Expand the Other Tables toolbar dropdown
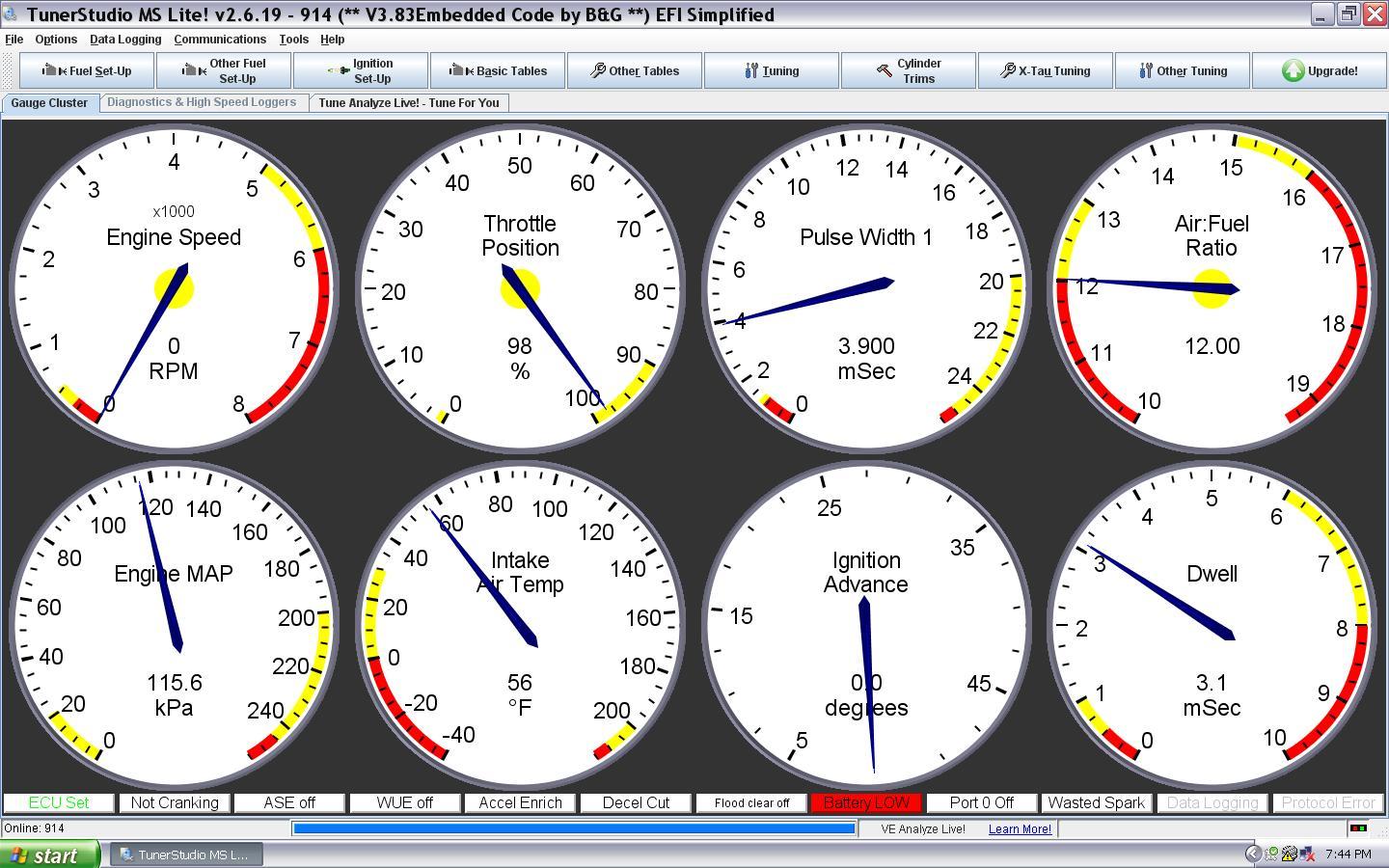1389x868 pixels. point(635,70)
